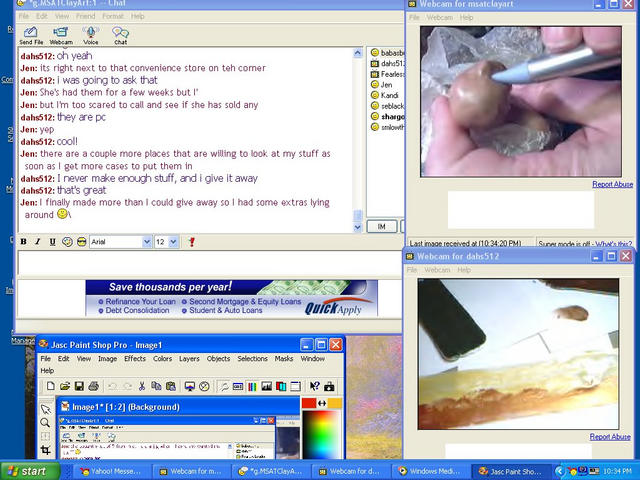Click the IM button below user list
This screenshot has width=640, height=480.
click(382, 227)
